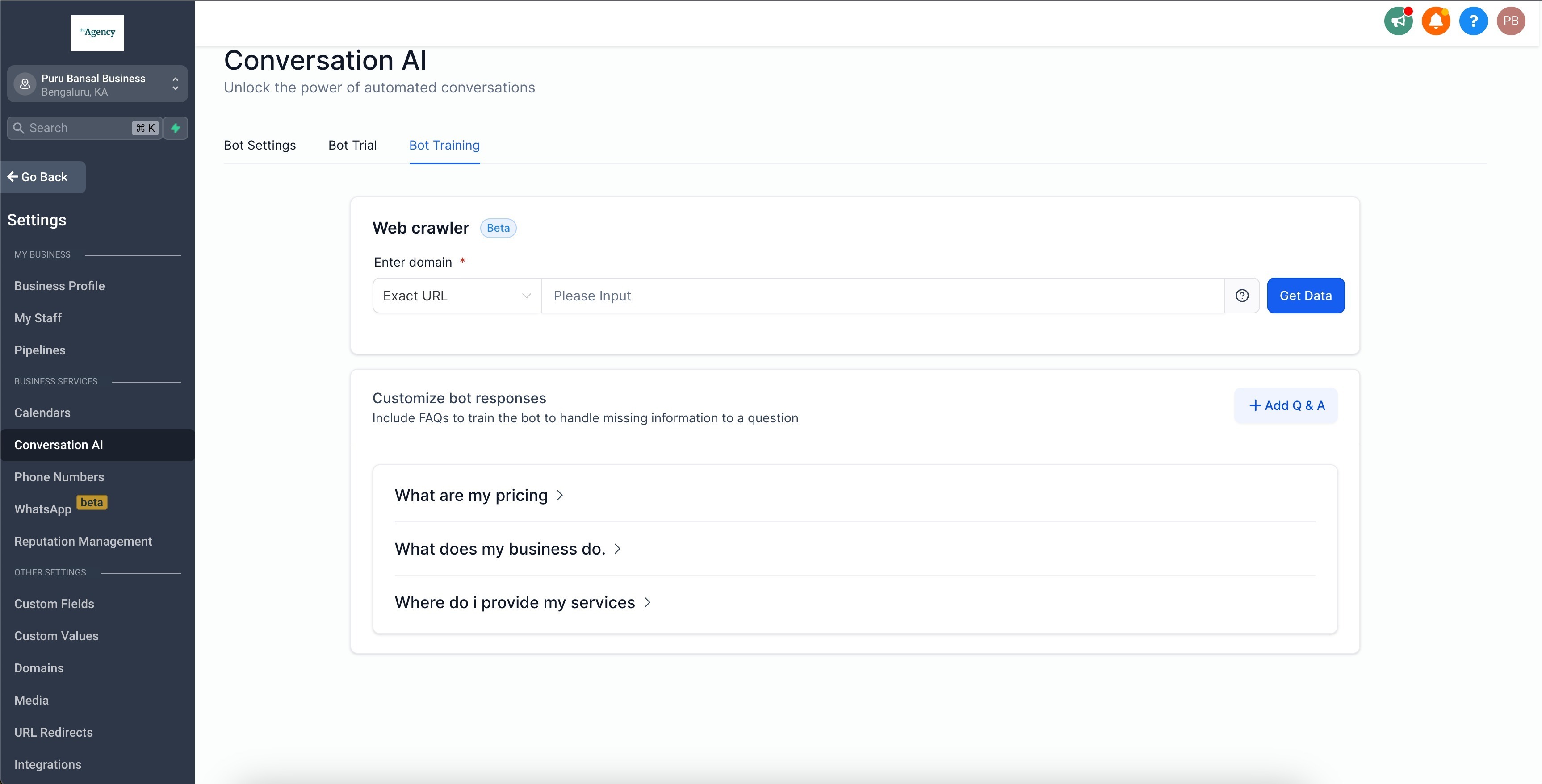Open the Exact URL dropdown
Image resolution: width=1542 pixels, height=784 pixels.
[x=457, y=296]
